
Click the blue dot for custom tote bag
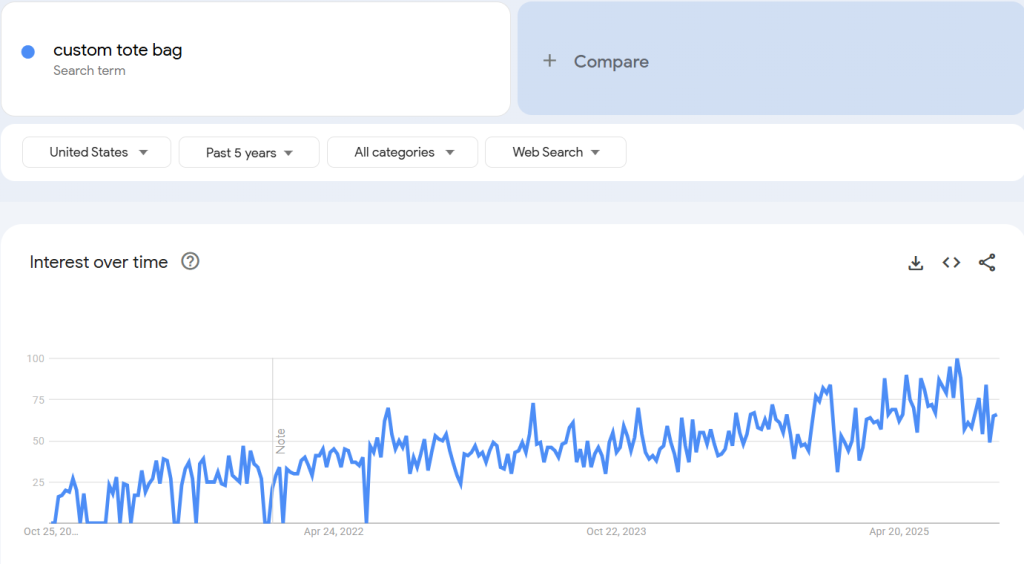coord(28,52)
